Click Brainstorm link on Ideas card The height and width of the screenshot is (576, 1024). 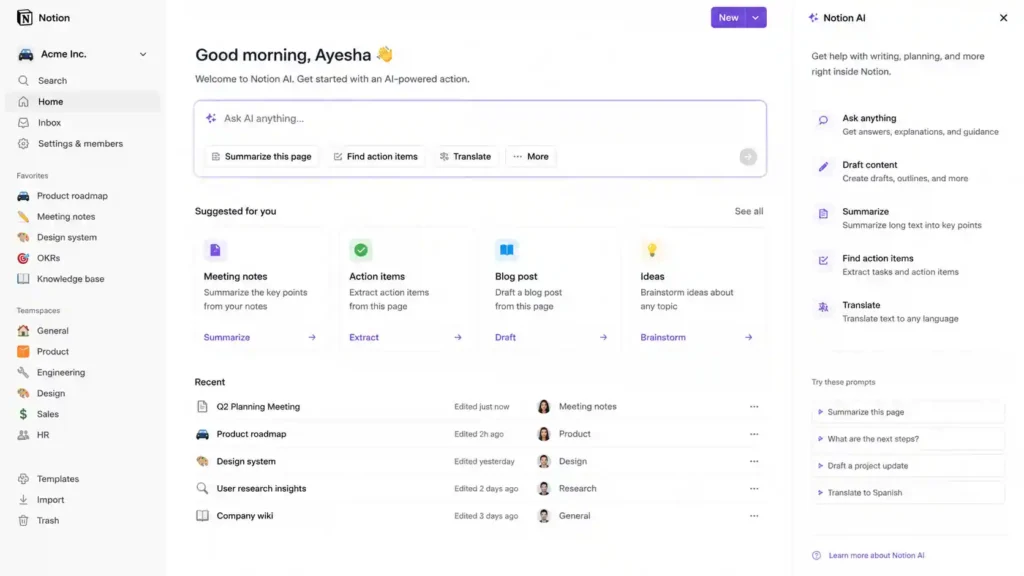663,337
